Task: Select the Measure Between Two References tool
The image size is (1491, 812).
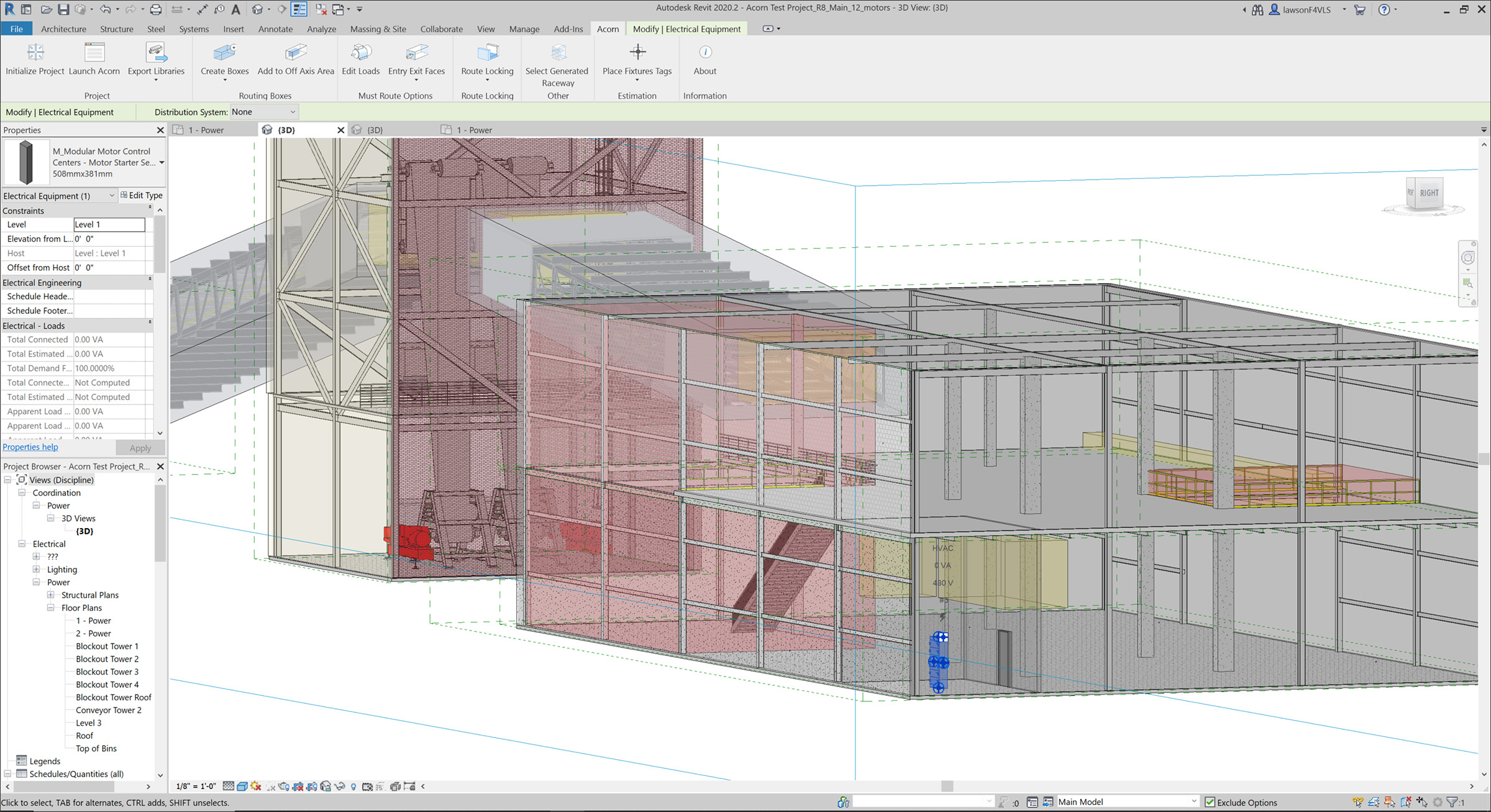Action: [203, 9]
